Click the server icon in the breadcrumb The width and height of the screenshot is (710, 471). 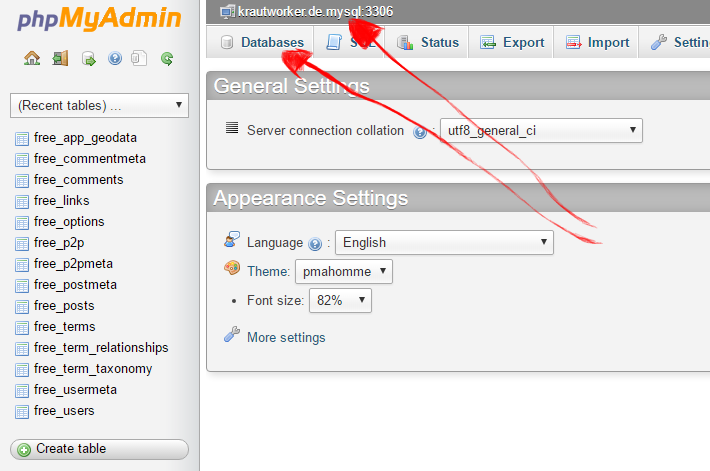(x=227, y=11)
